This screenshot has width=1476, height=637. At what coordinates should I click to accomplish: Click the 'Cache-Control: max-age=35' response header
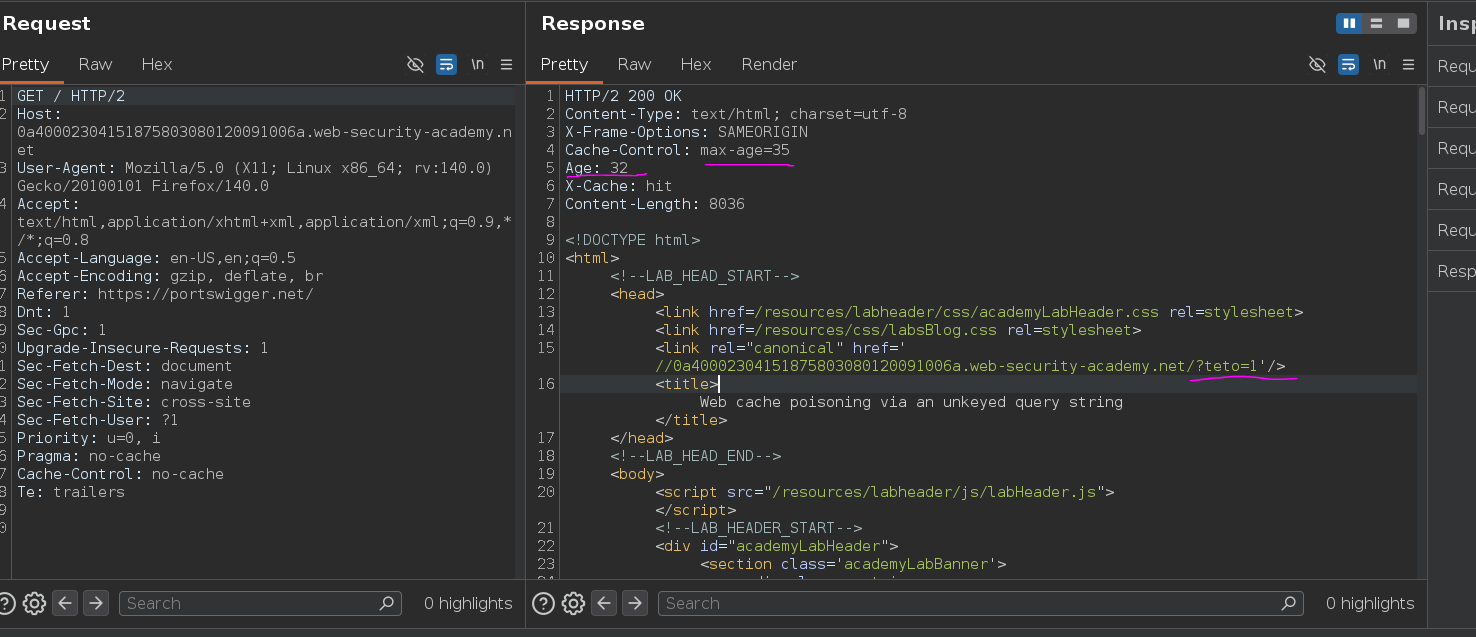[677, 150]
